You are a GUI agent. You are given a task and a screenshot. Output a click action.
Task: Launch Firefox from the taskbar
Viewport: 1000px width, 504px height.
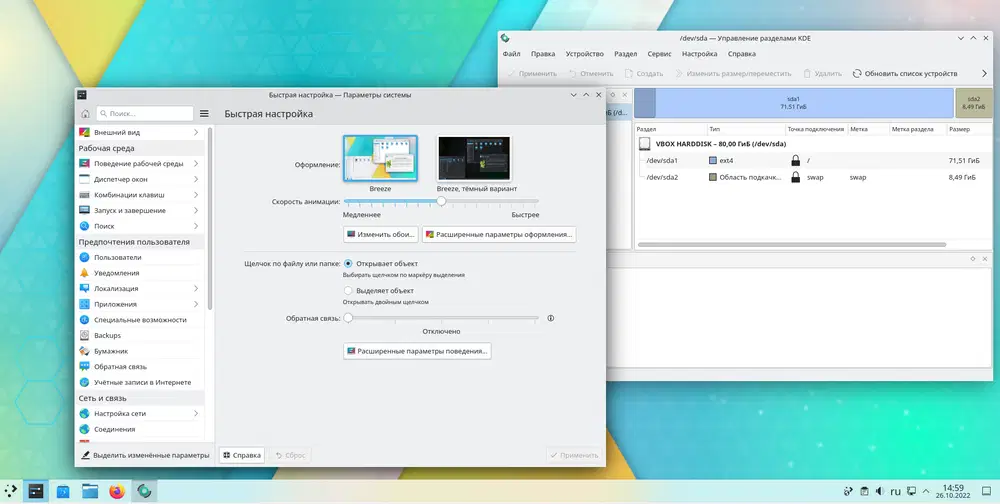point(117,491)
